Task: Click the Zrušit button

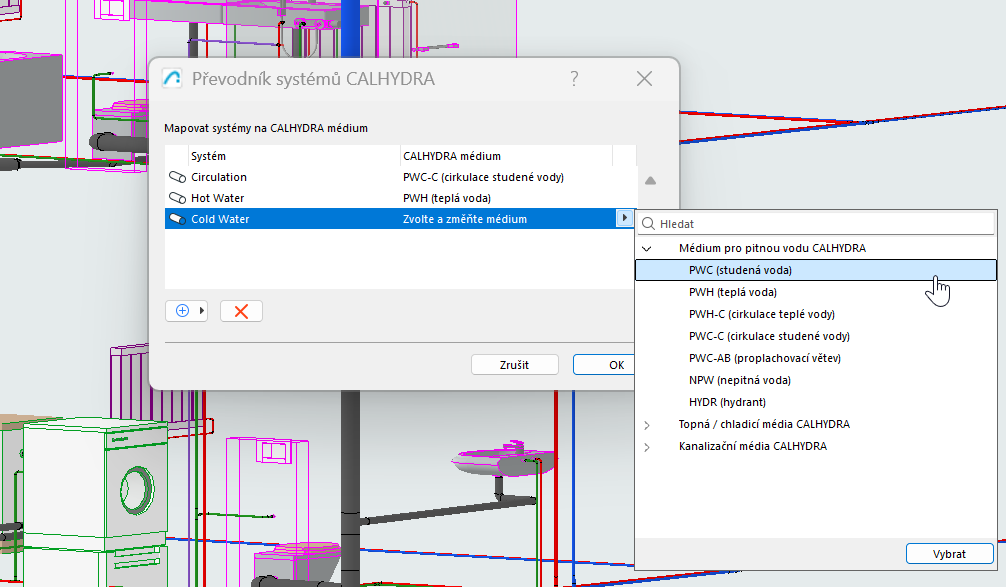Action: [x=515, y=364]
